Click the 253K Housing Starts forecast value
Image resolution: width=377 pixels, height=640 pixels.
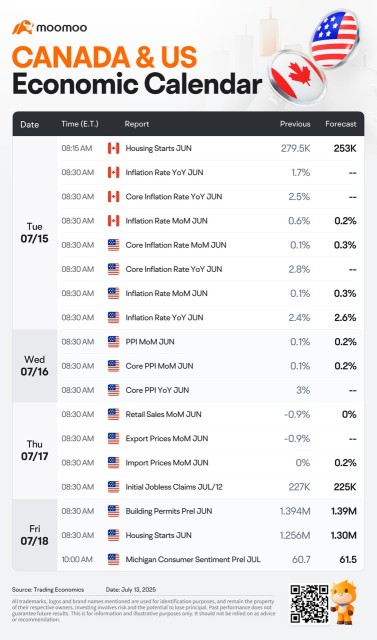point(344,148)
